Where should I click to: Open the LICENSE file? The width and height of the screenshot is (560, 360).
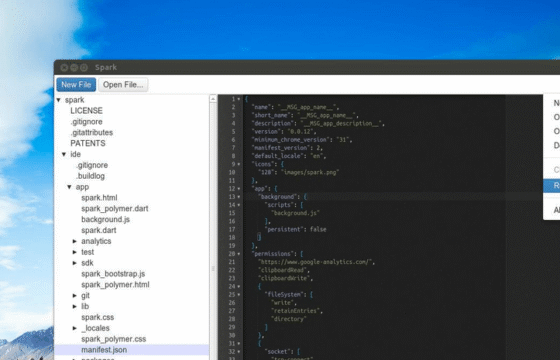[x=86, y=111]
